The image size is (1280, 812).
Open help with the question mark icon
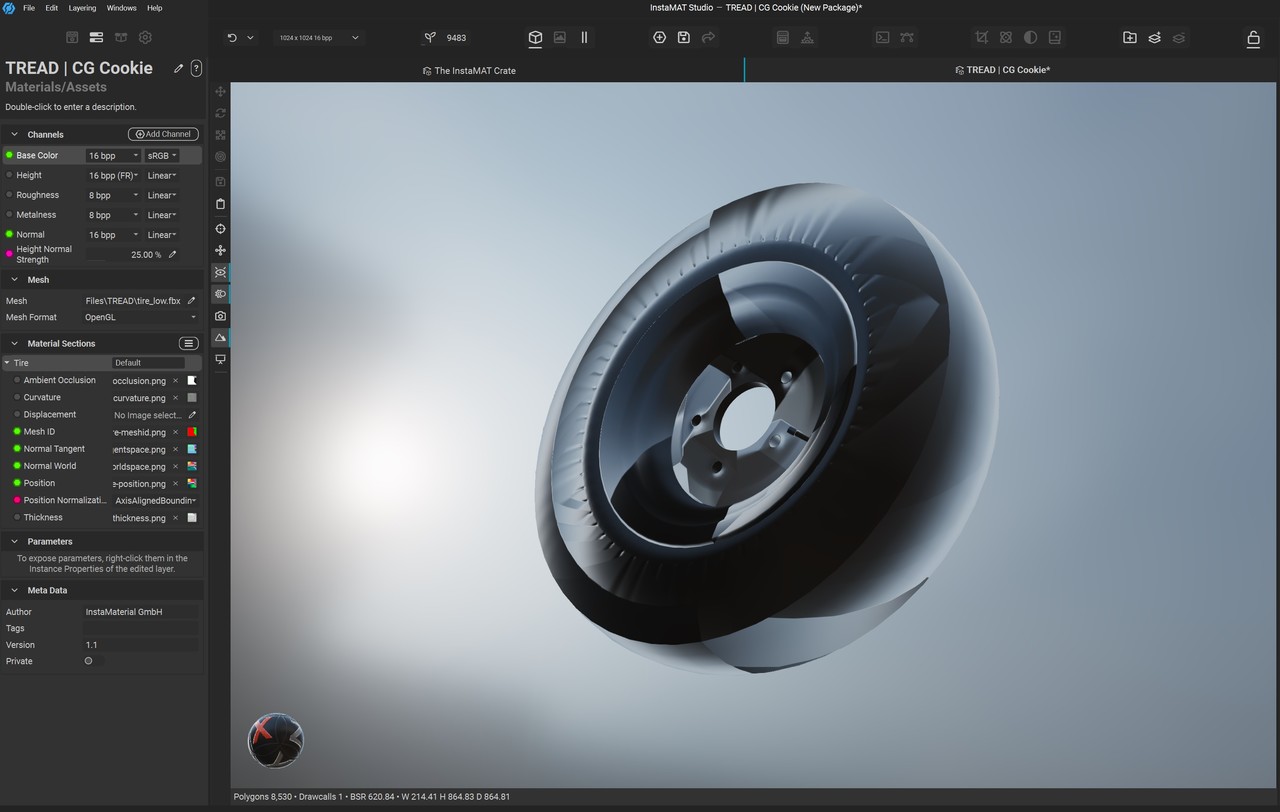coord(196,69)
